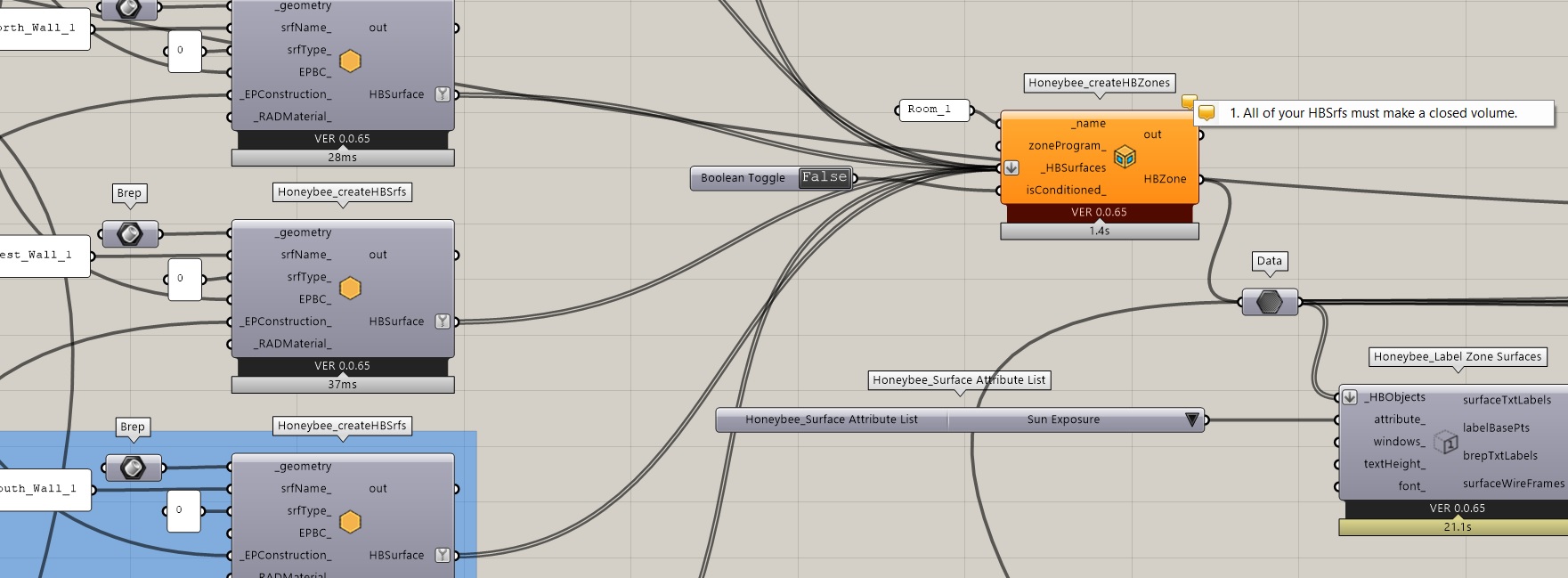Click the createHBZones cube icon
Image resolution: width=1568 pixels, height=578 pixels.
(1125, 157)
